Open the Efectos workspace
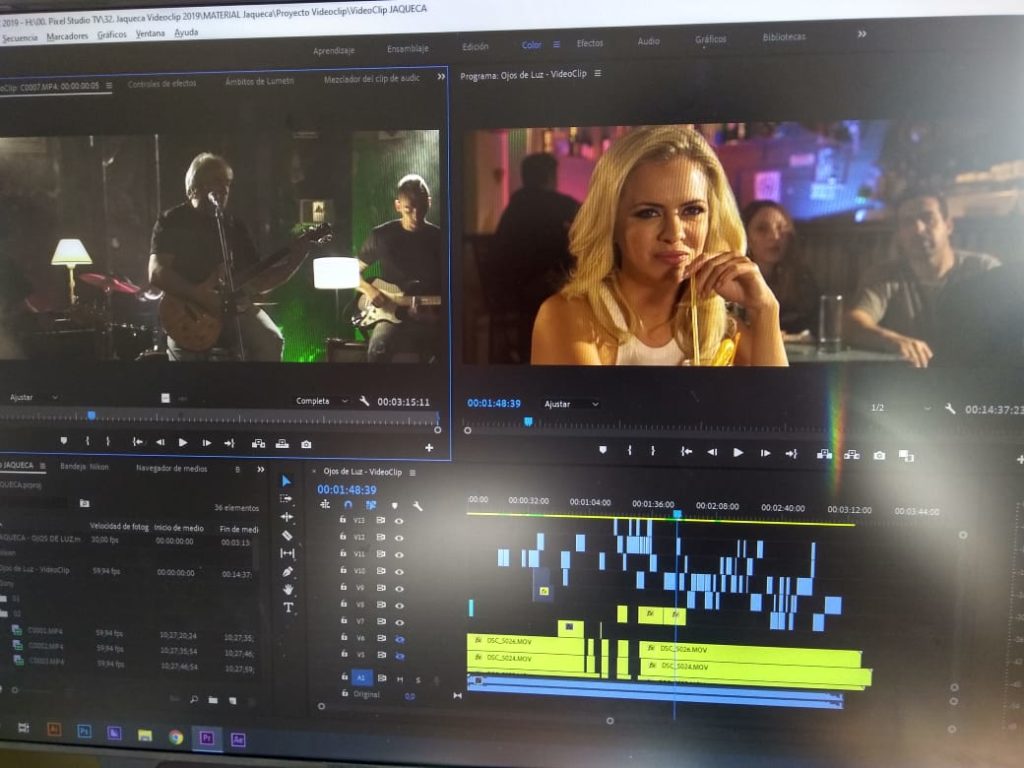This screenshot has width=1024, height=768. pos(589,44)
